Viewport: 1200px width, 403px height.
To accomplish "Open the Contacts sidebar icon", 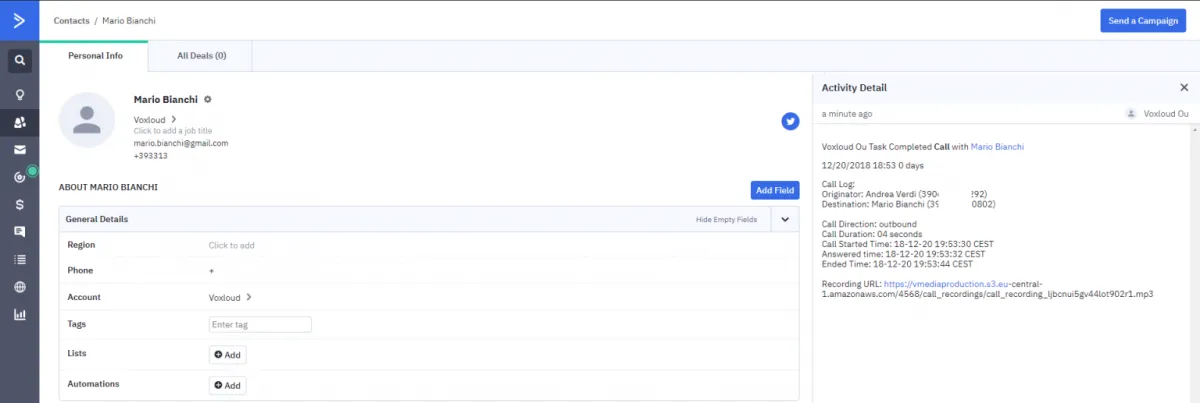I will pos(19,122).
